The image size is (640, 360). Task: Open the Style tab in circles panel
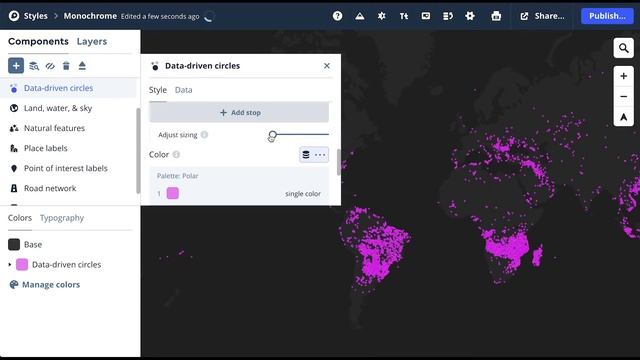158,90
